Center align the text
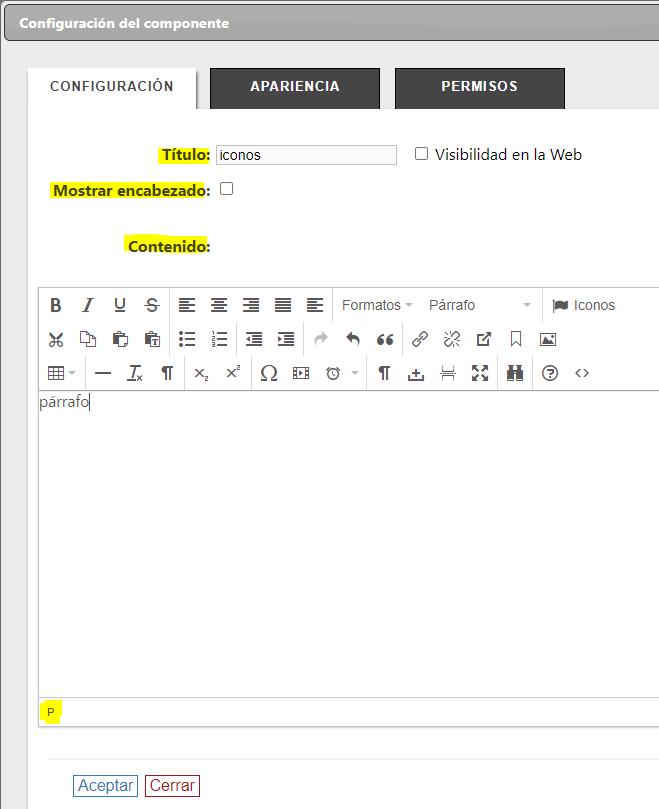659x809 pixels. (219, 305)
